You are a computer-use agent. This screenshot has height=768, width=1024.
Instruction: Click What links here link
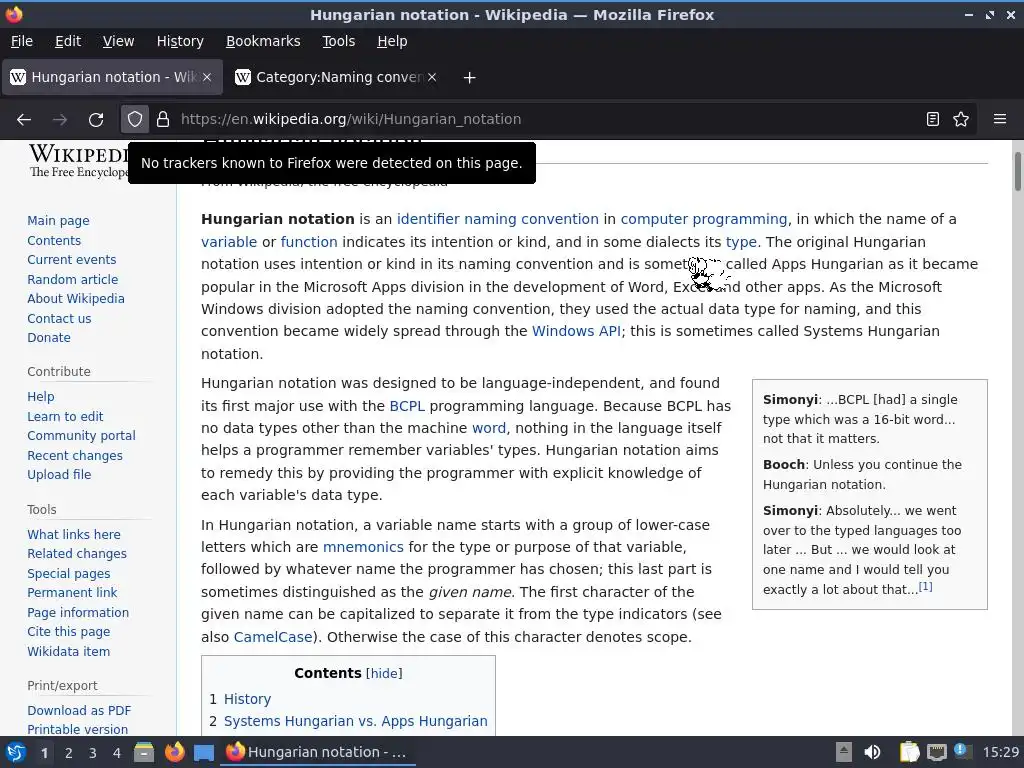[x=74, y=534]
